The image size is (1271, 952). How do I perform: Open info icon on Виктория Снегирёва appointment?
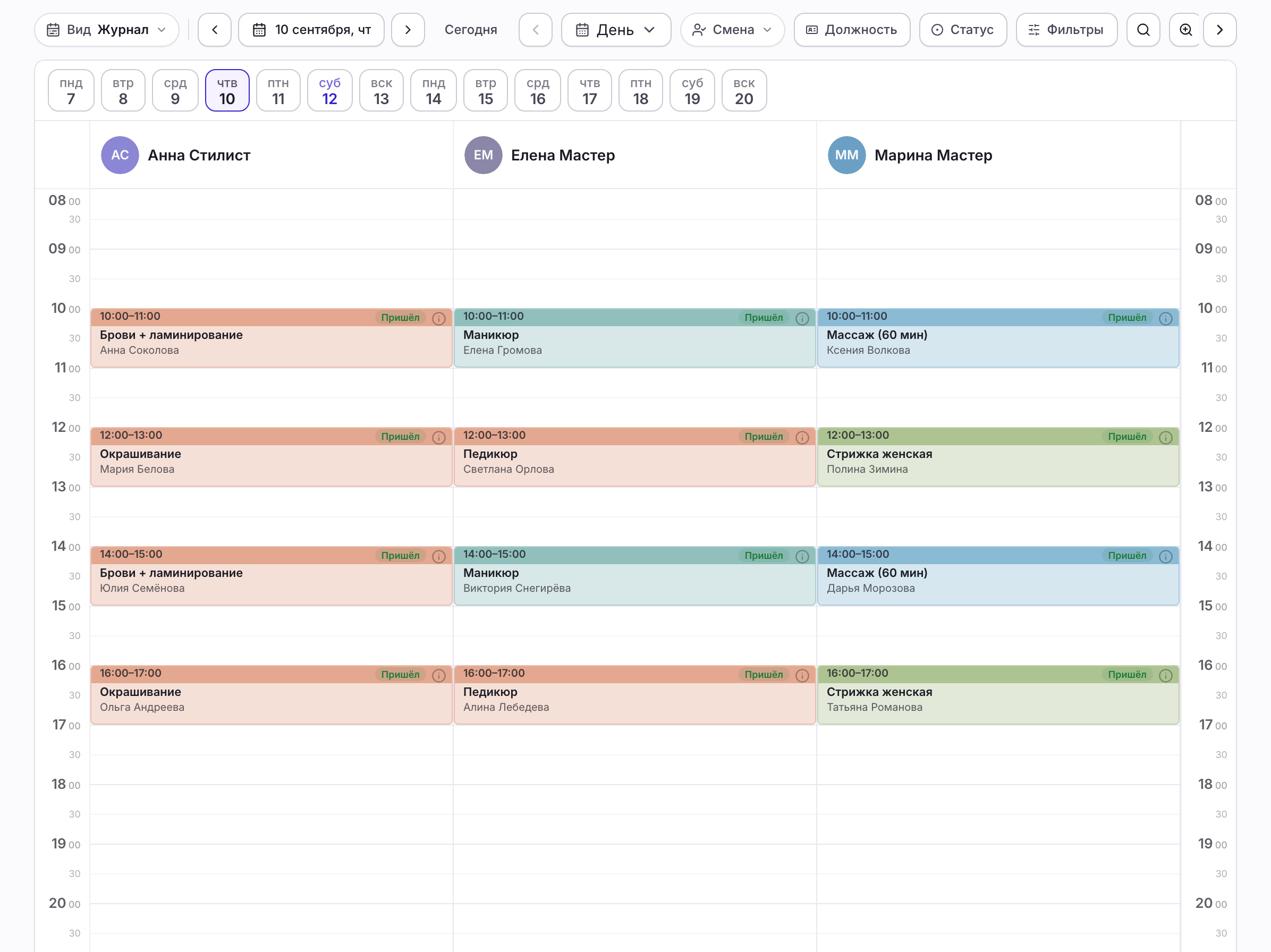click(802, 556)
